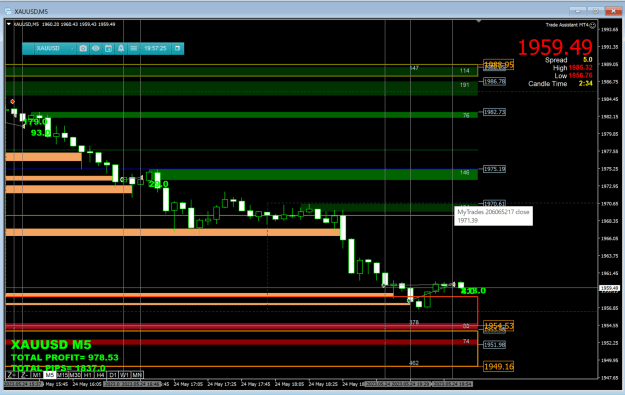Open the XAUUSD symbol dropdown

pyautogui.click(x=55, y=48)
